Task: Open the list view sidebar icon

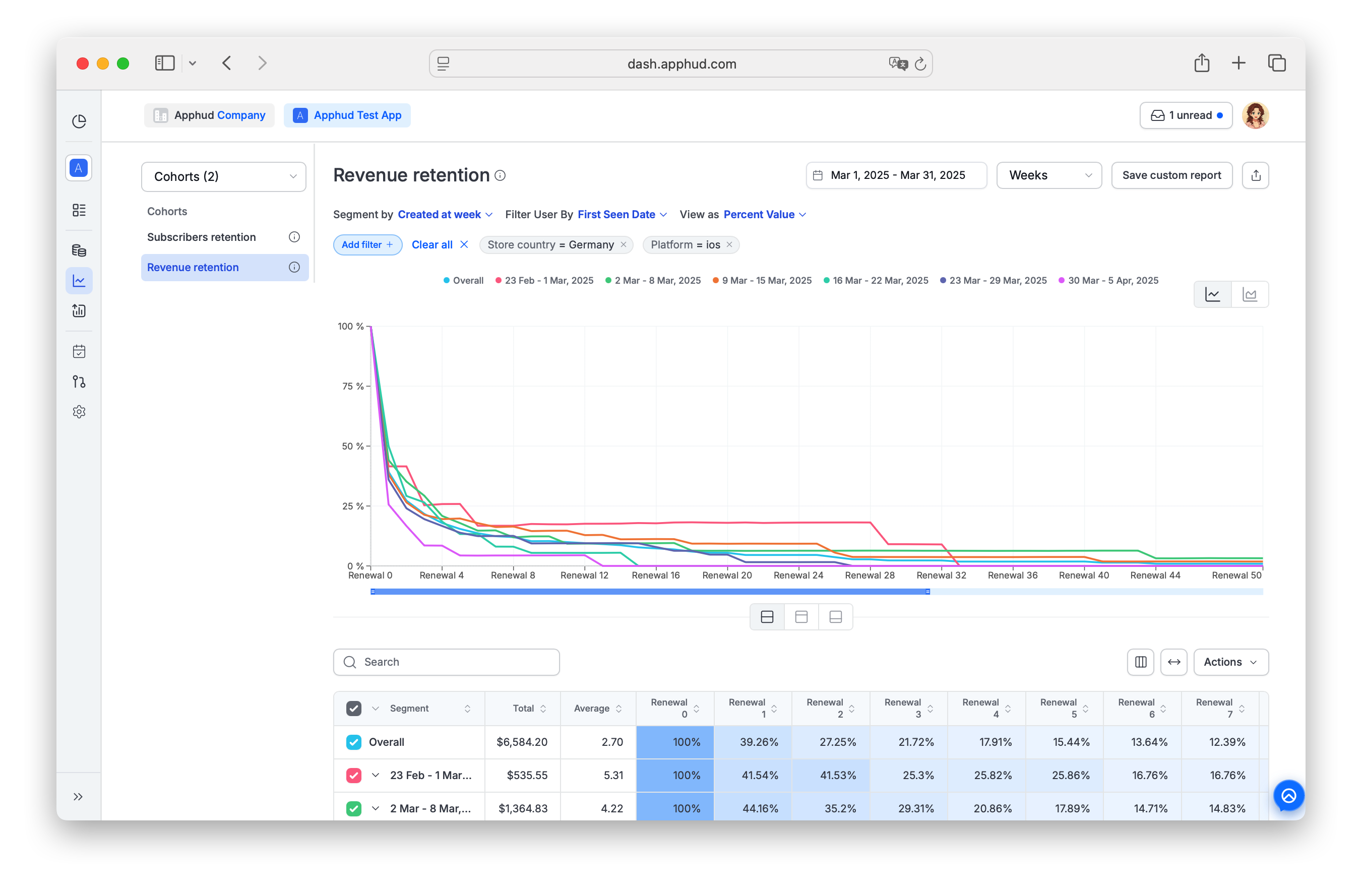Action: tap(79, 210)
